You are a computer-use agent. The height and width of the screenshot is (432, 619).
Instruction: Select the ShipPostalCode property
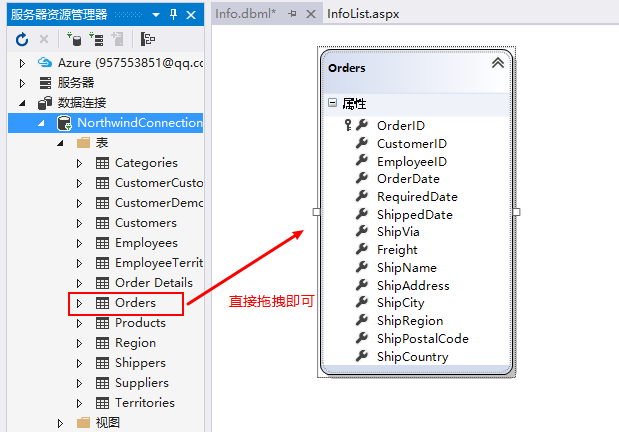click(x=423, y=338)
